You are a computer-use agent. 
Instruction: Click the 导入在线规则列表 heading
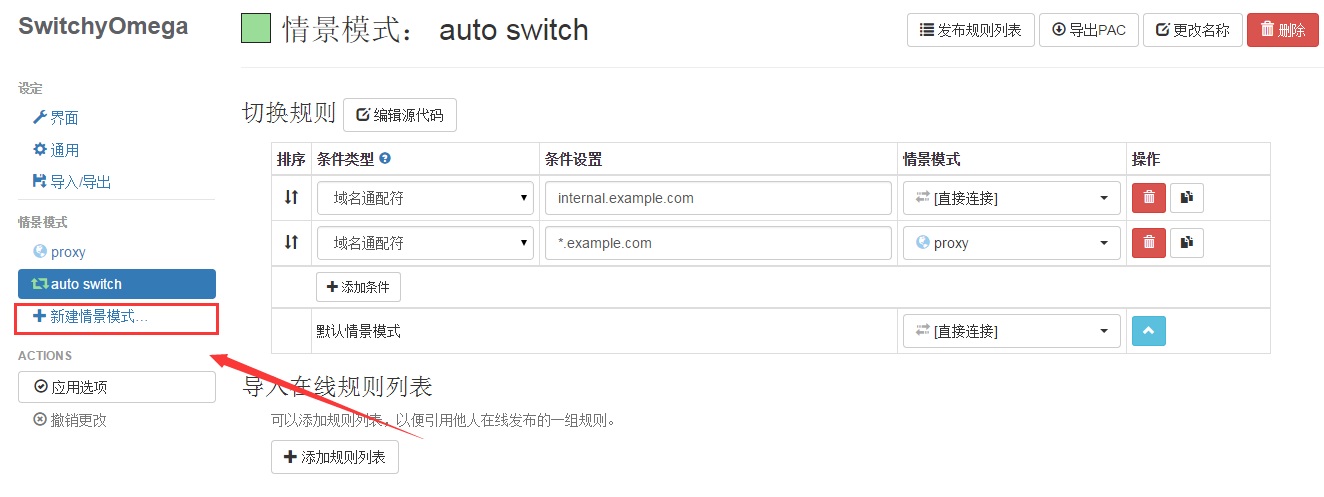[337, 387]
